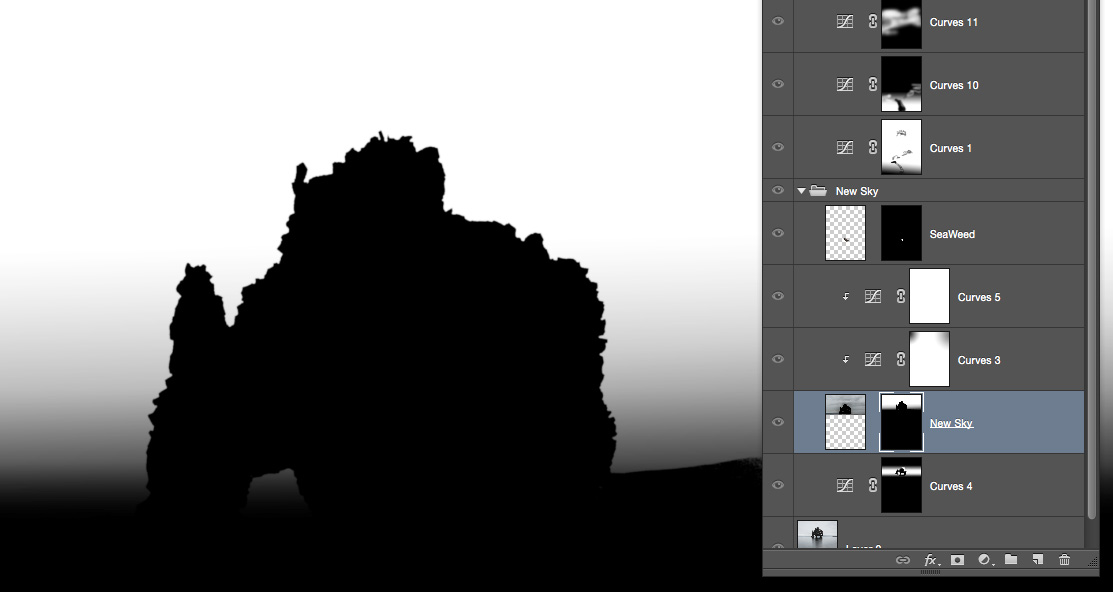1113x592 pixels.
Task: Click the Link Layers icon
Action: pos(903,560)
